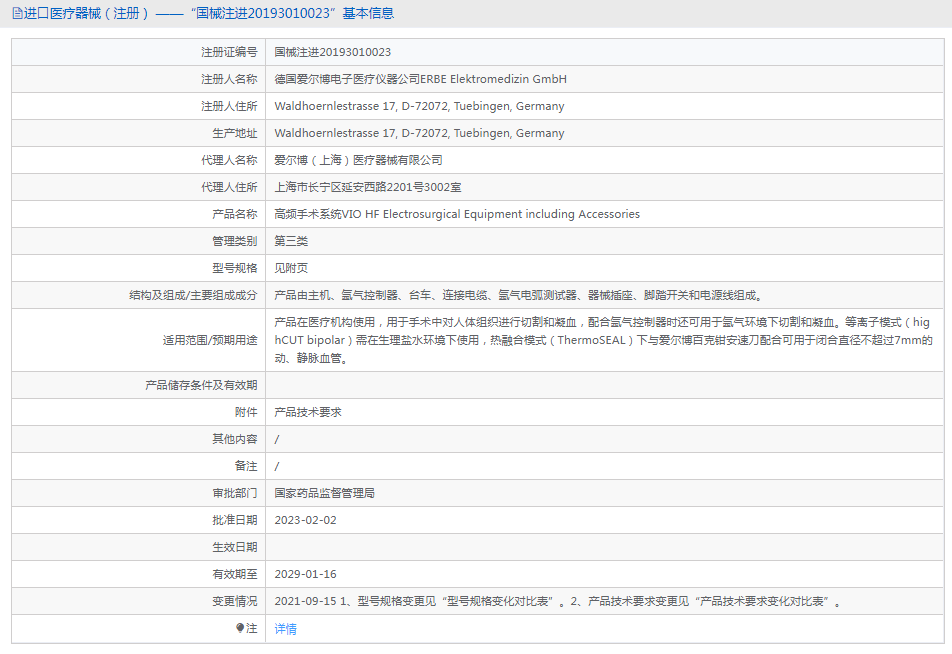Click the 注册人住所 Waldhoernlestrasse address value
952x654 pixels.
[x=419, y=106]
